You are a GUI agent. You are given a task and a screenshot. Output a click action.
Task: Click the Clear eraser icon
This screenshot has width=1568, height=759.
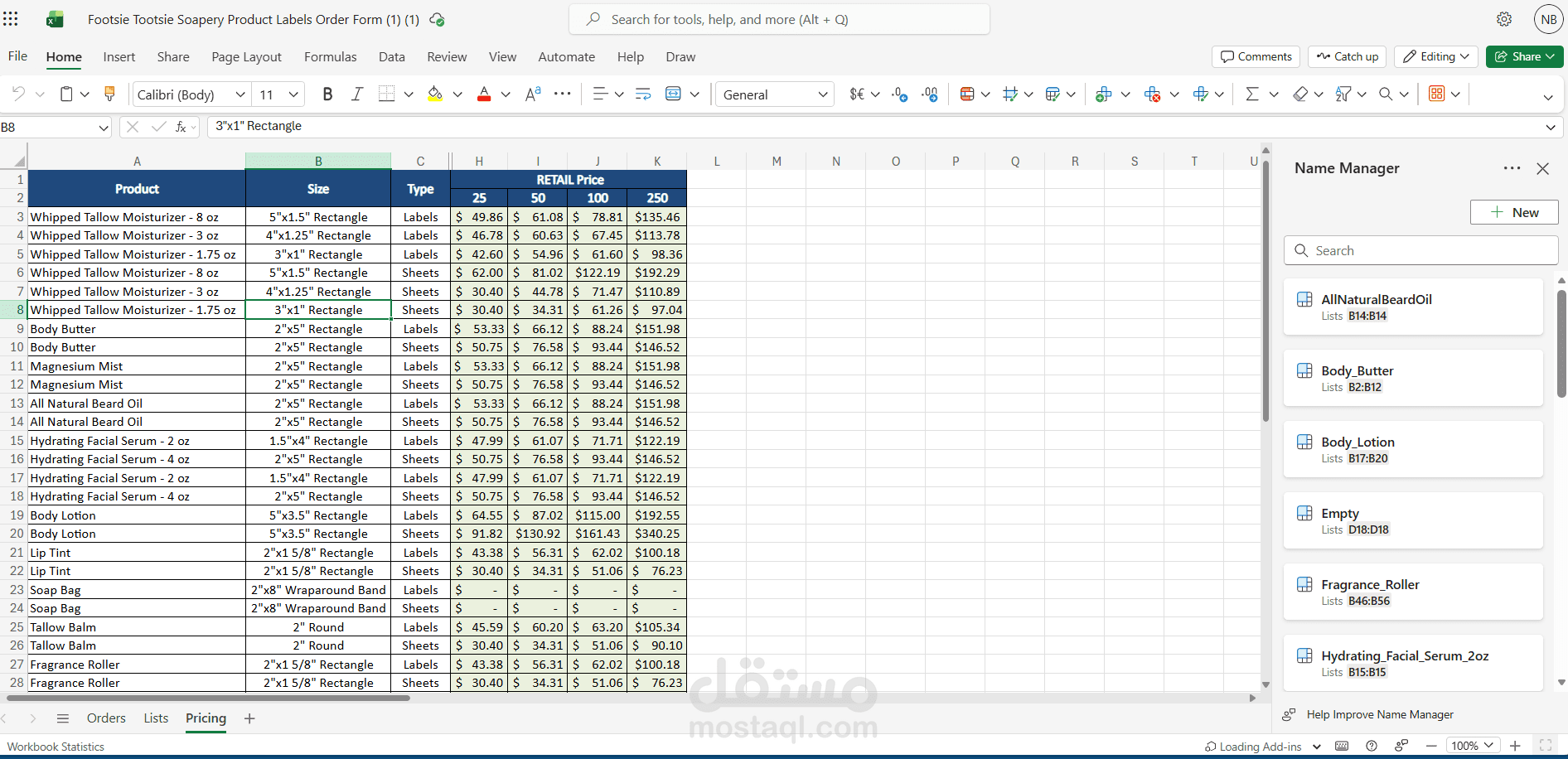(x=1300, y=94)
